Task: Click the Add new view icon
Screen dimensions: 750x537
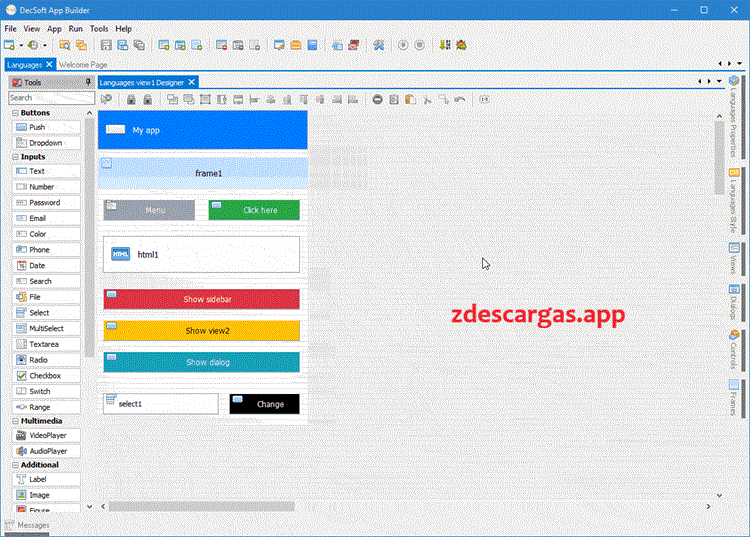Action: pos(164,45)
